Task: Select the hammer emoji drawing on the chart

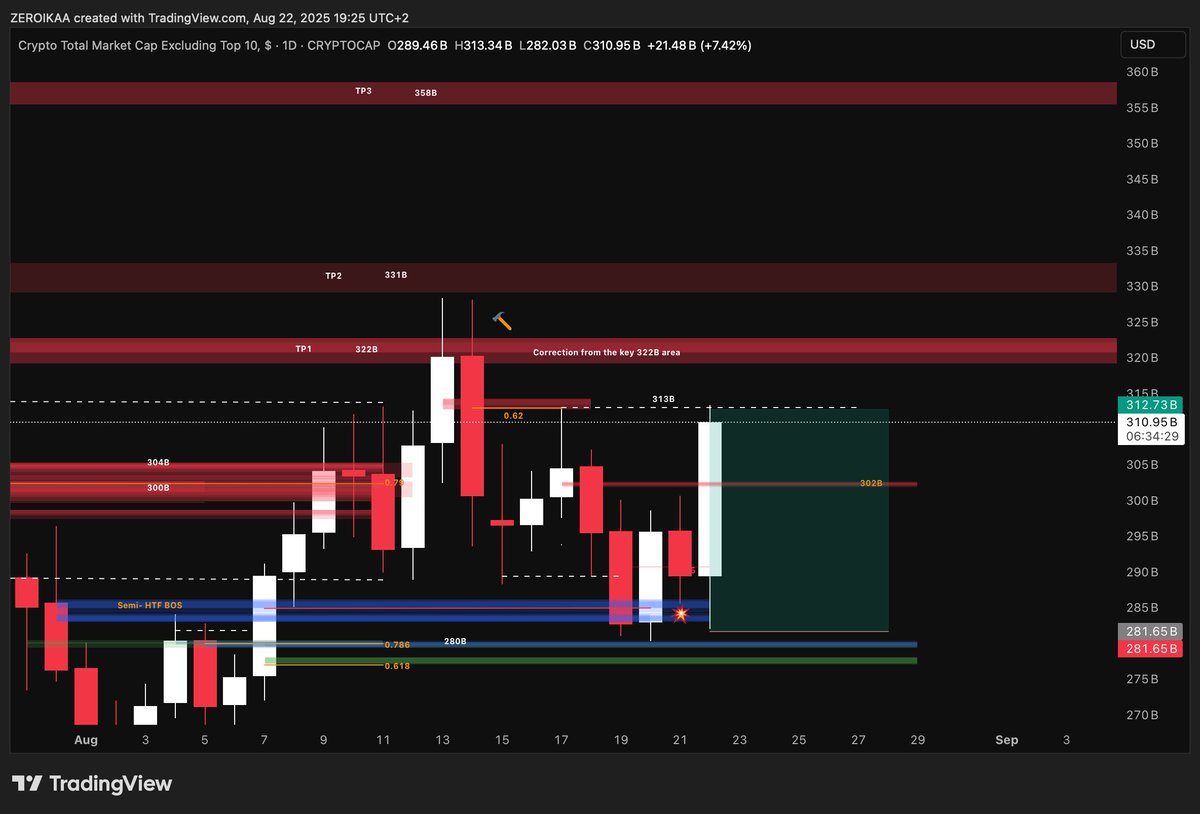Action: tap(501, 321)
